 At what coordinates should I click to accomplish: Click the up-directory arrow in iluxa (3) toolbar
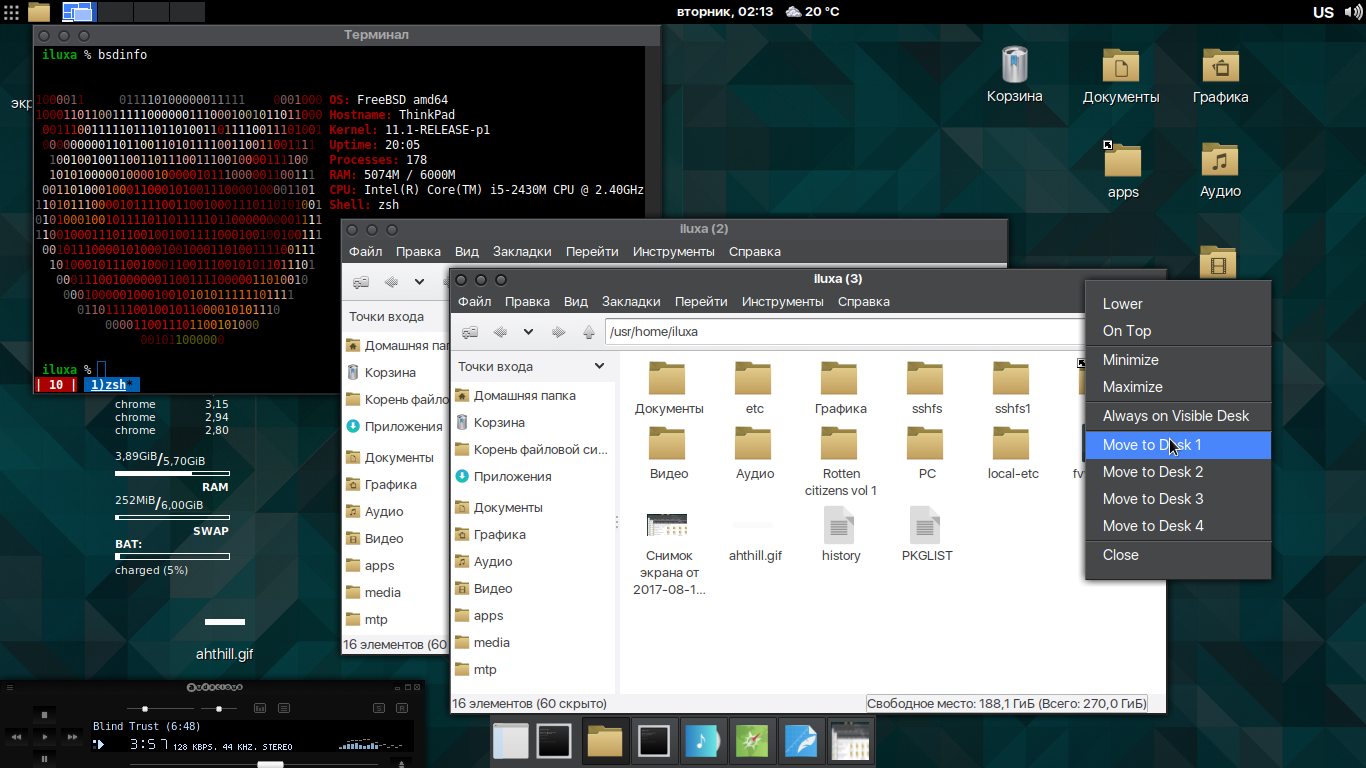click(589, 332)
